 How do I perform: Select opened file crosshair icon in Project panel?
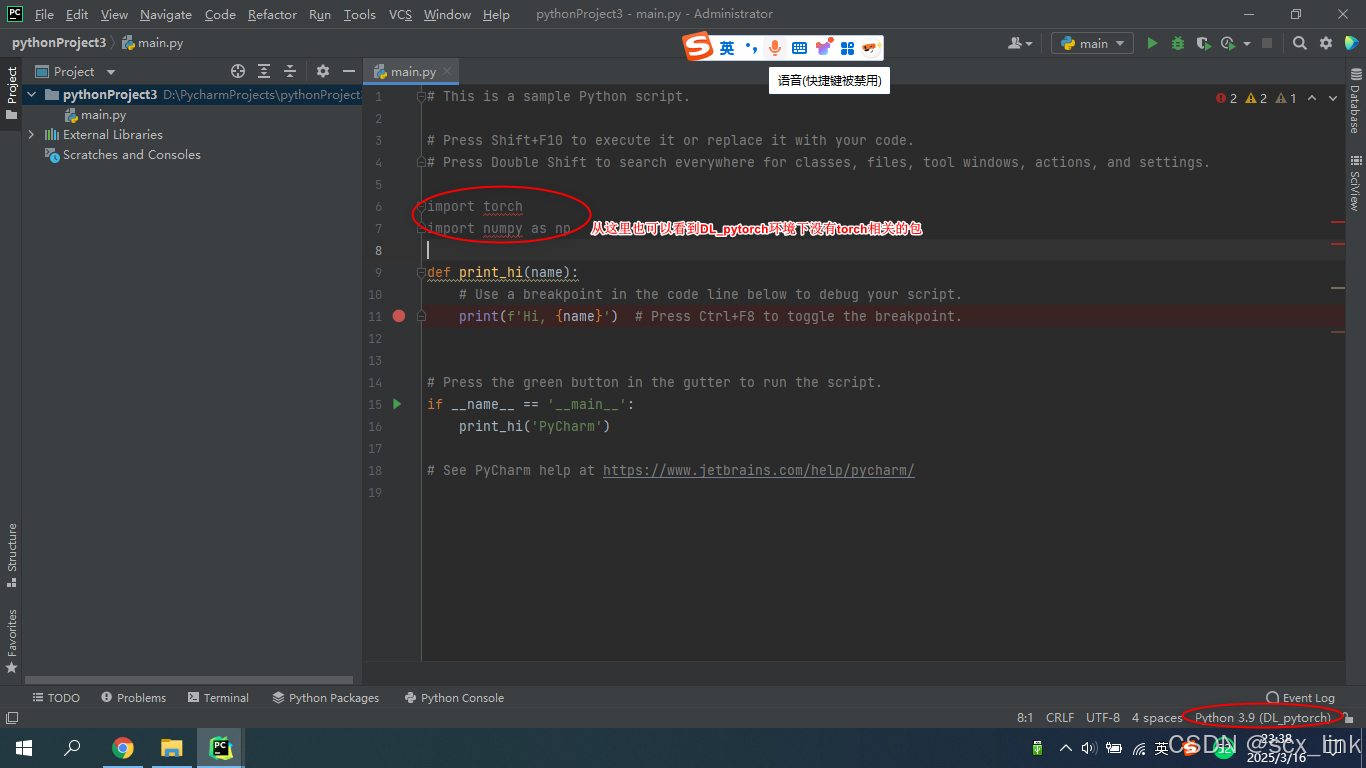238,71
